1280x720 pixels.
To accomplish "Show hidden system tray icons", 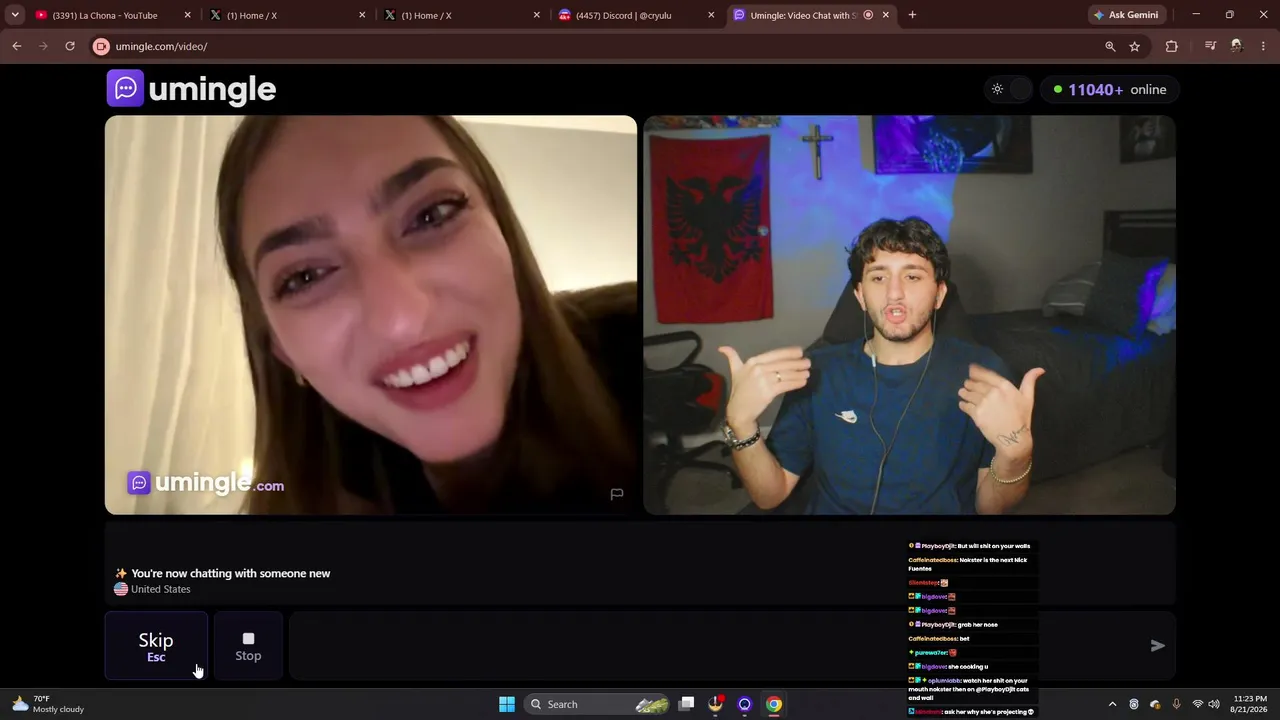I will [x=1112, y=704].
